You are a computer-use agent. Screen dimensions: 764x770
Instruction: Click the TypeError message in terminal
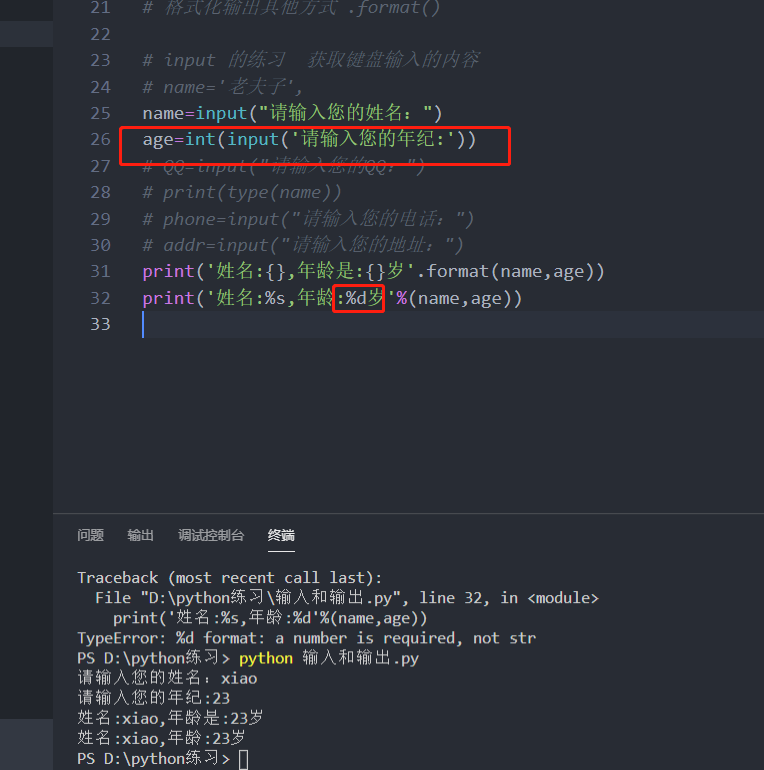(x=306, y=638)
